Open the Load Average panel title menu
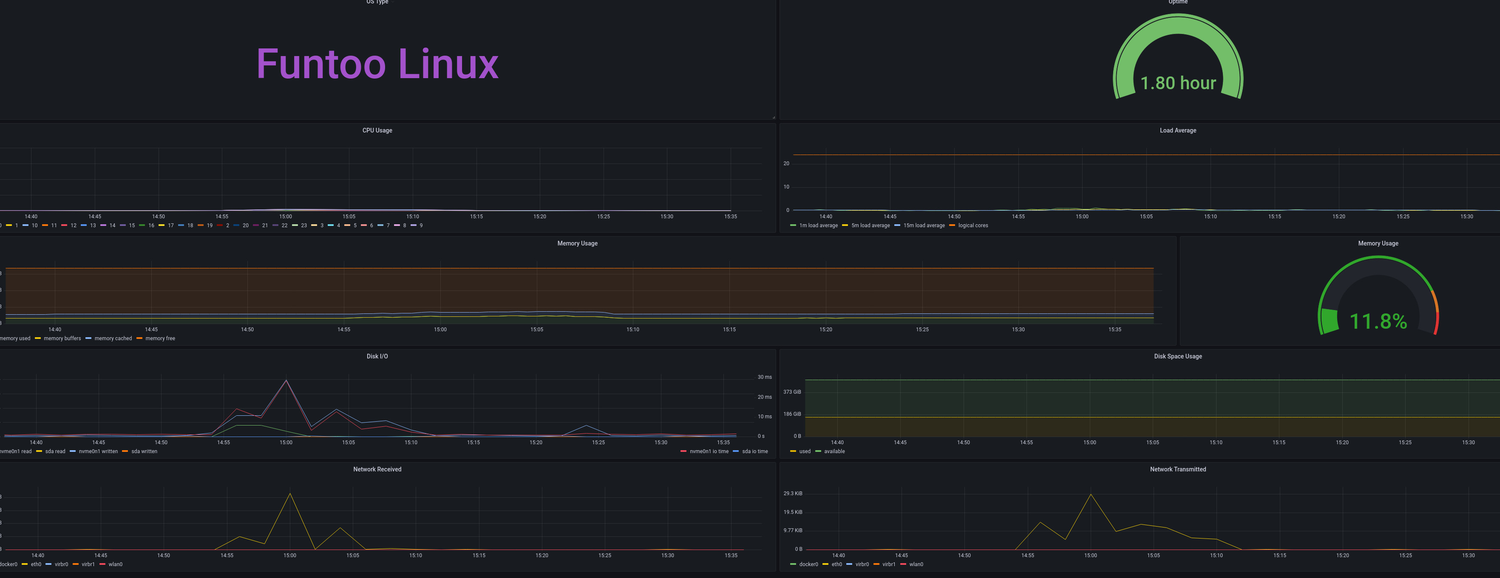 point(1178,130)
